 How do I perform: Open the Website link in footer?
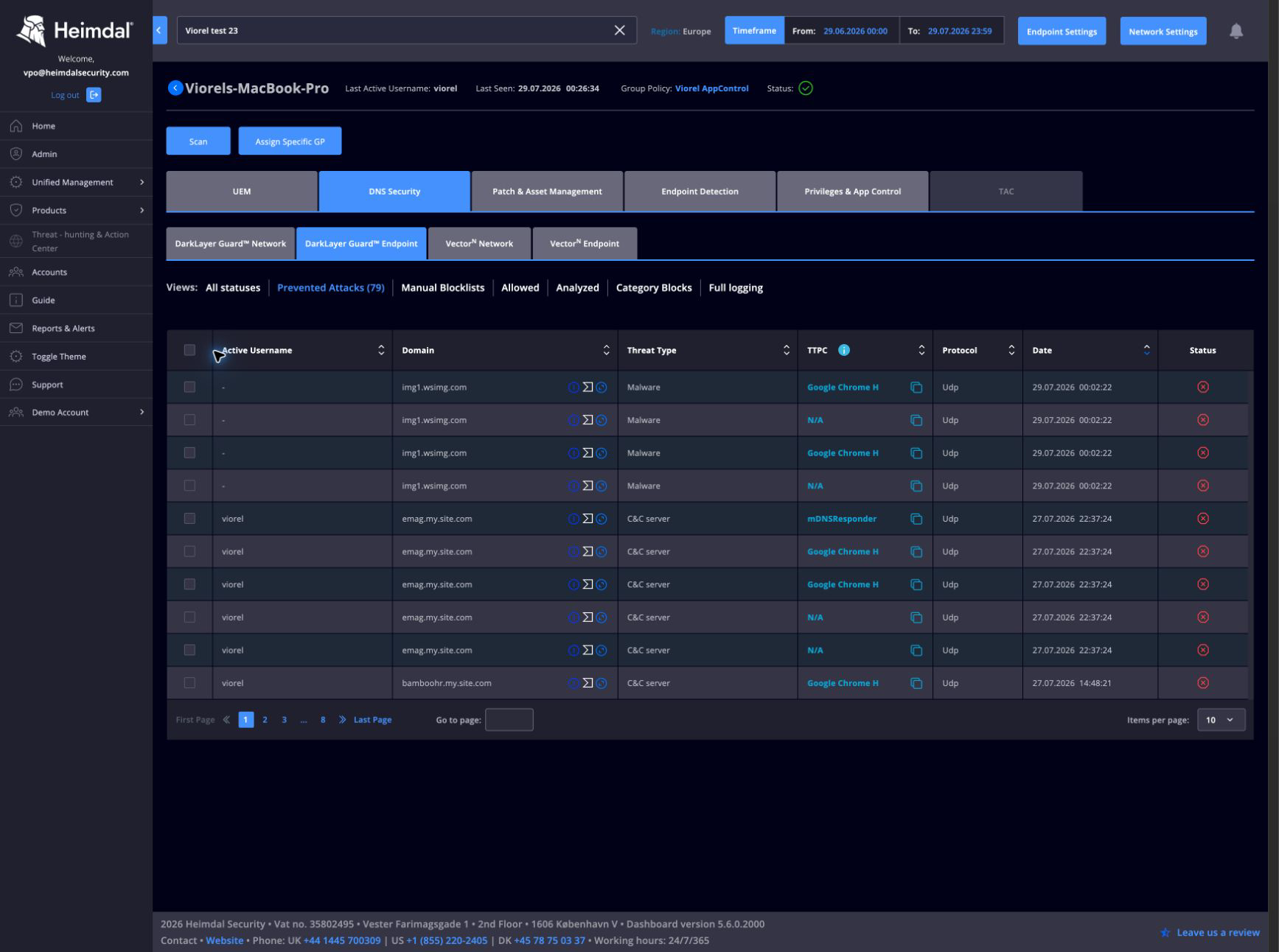(x=224, y=941)
